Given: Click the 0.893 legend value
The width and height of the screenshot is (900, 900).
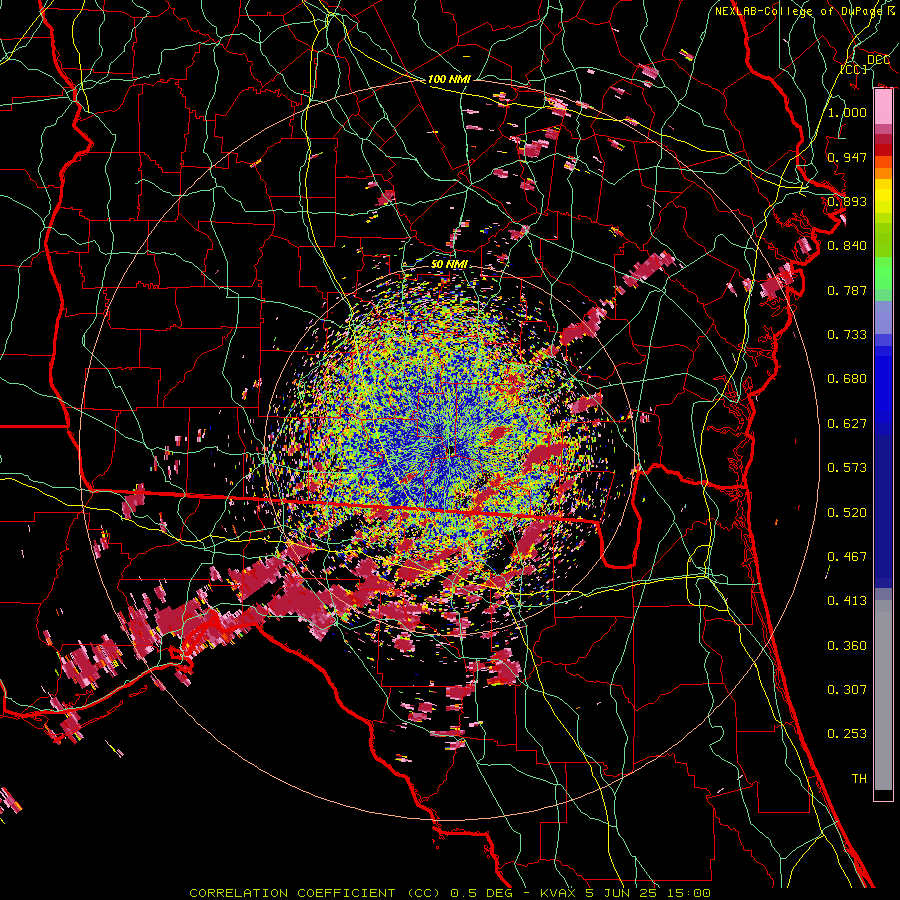Looking at the screenshot, I should tap(847, 201).
